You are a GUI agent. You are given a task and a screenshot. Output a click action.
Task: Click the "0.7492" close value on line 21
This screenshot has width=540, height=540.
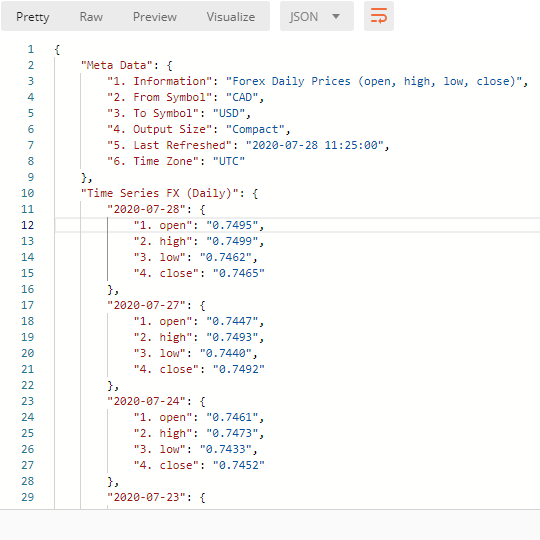pos(239,369)
